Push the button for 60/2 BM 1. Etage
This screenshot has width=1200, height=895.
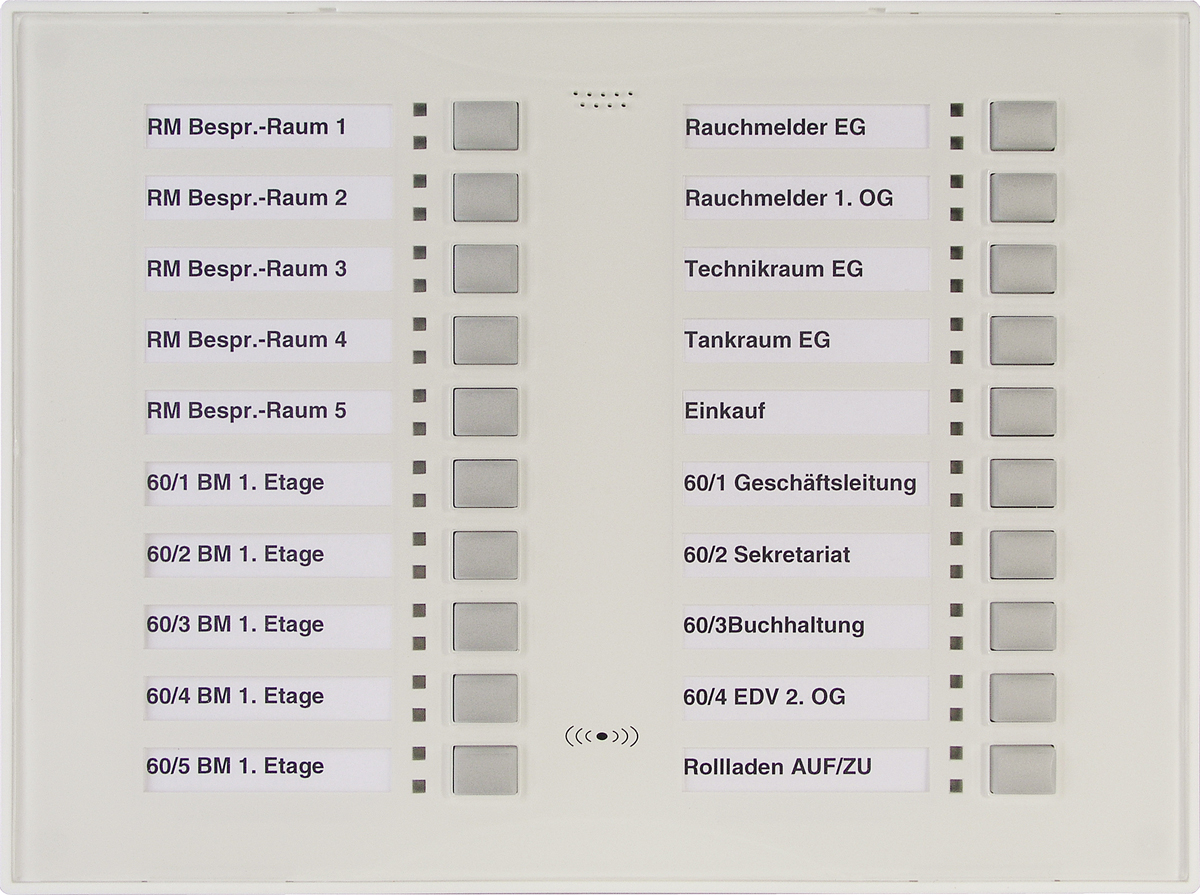tap(486, 555)
